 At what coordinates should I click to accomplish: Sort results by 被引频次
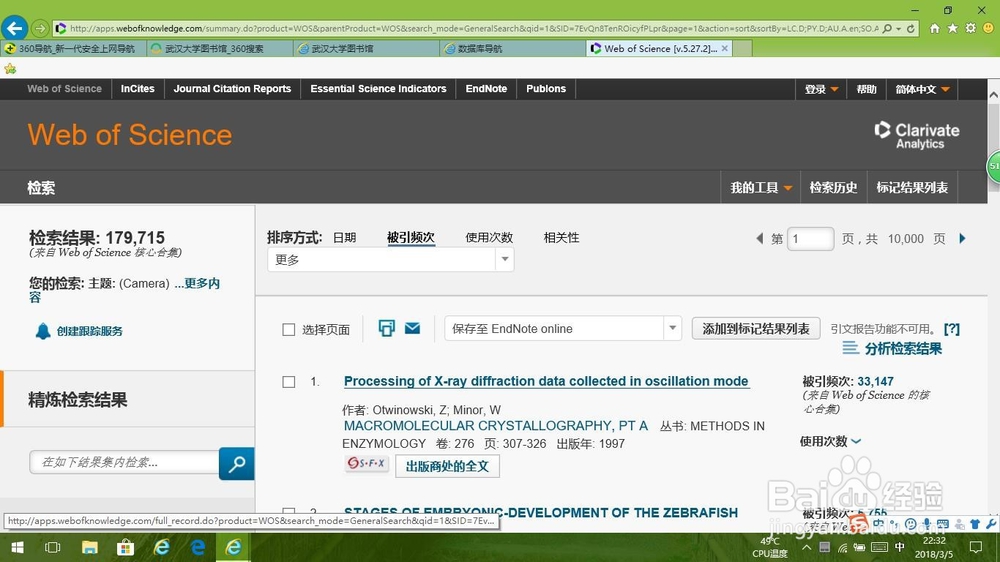coord(411,237)
